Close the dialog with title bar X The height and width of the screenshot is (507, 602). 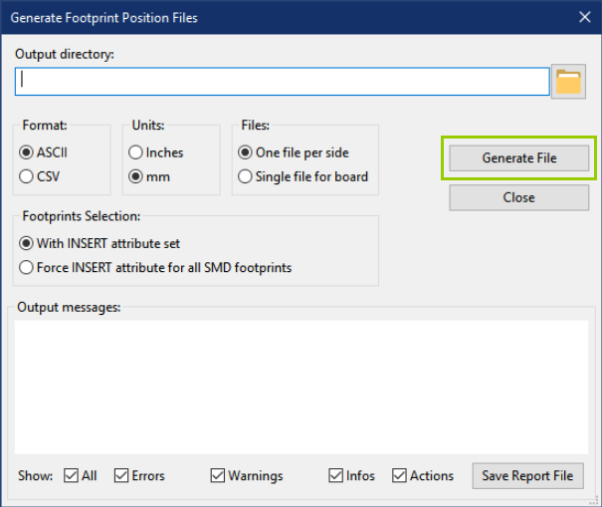click(x=585, y=16)
